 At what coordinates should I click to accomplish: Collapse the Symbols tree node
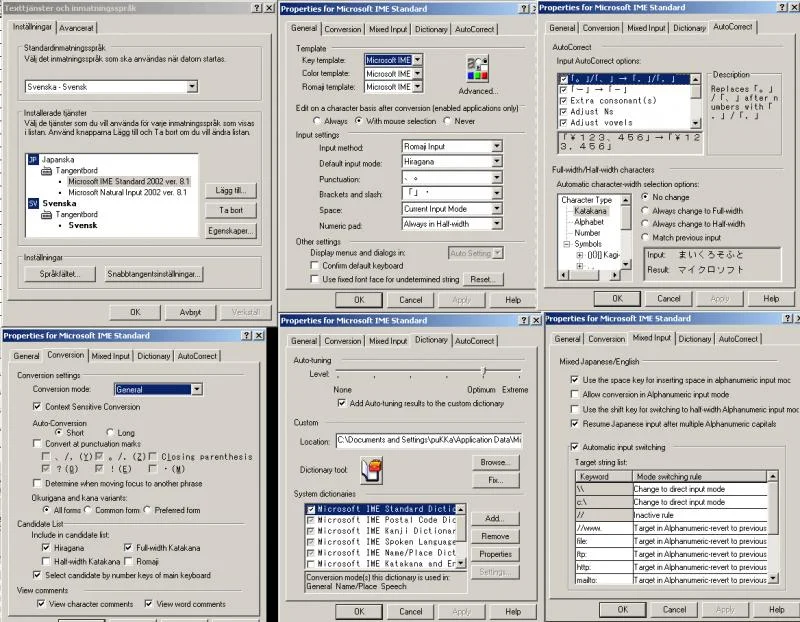(x=566, y=244)
